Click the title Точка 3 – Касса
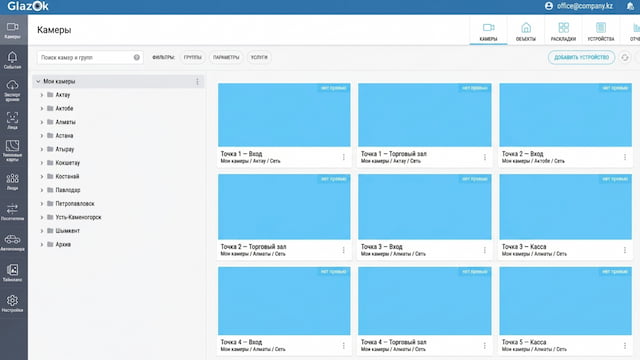 (524, 247)
